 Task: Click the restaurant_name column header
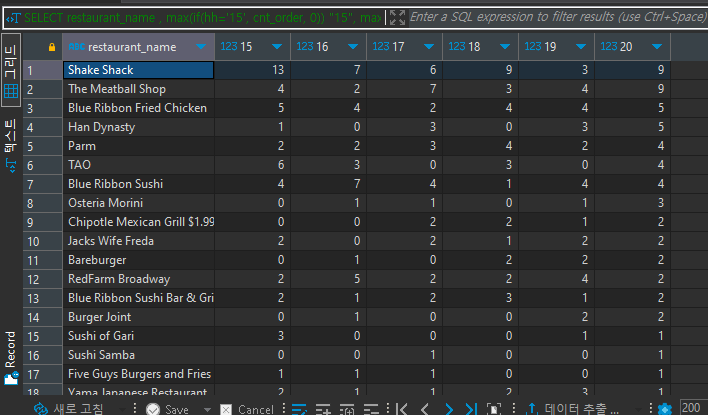tap(138, 47)
